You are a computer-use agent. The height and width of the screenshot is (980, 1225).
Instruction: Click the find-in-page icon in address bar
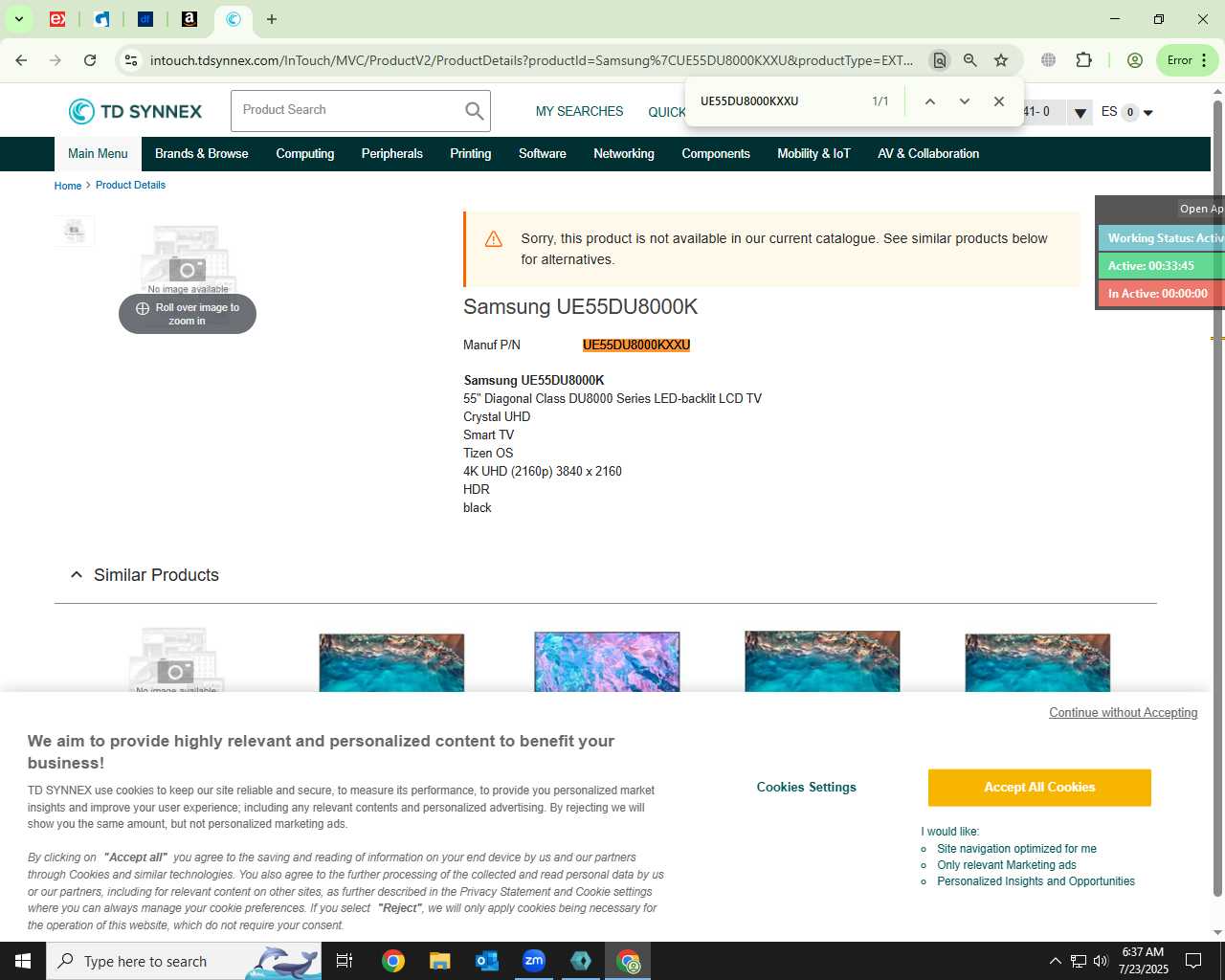(940, 60)
